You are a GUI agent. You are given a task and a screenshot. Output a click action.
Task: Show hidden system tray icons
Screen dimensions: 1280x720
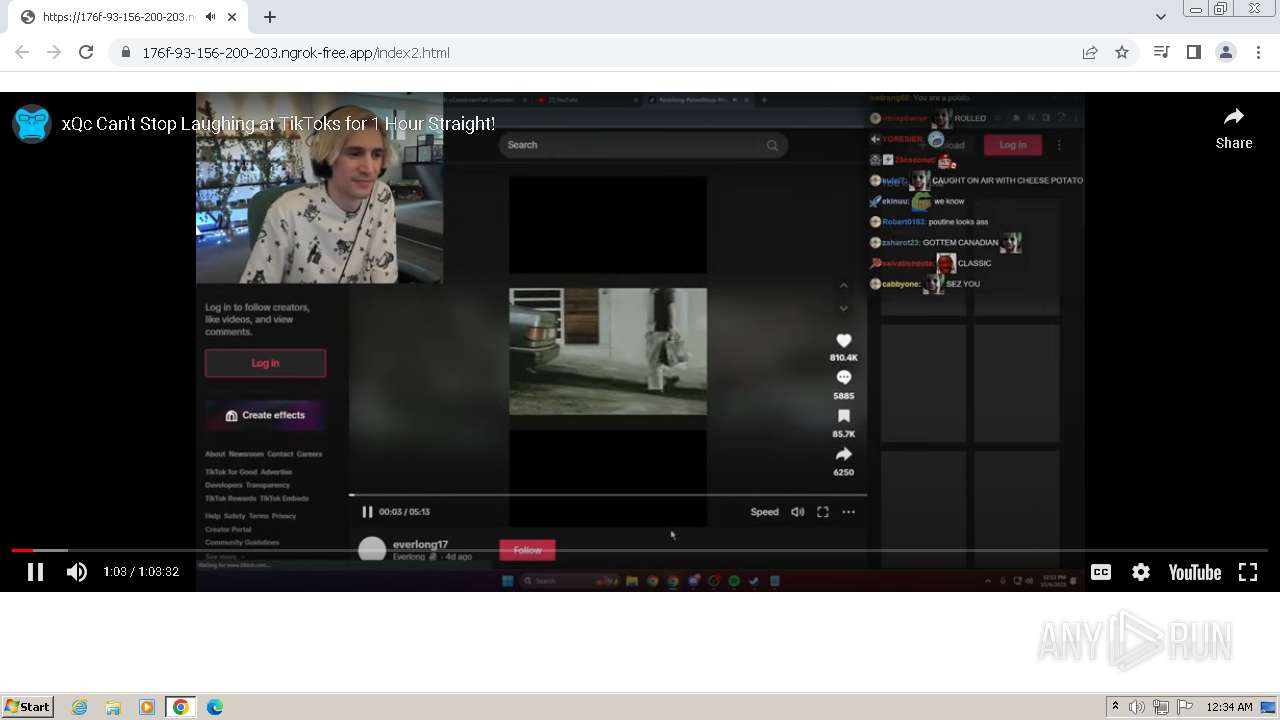coord(1115,707)
